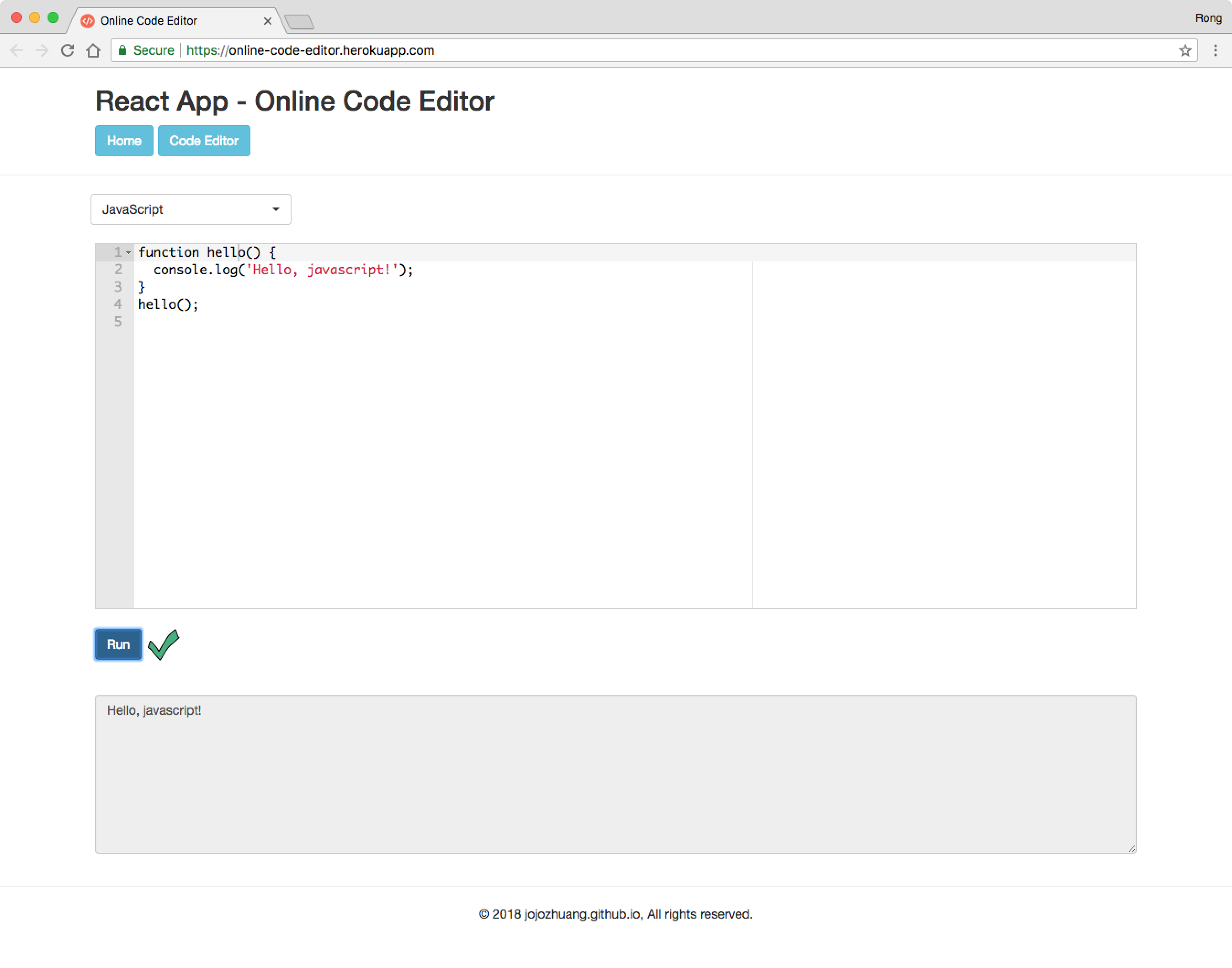Click the browser back arrow
This screenshot has width=1232, height=968.
(x=16, y=50)
